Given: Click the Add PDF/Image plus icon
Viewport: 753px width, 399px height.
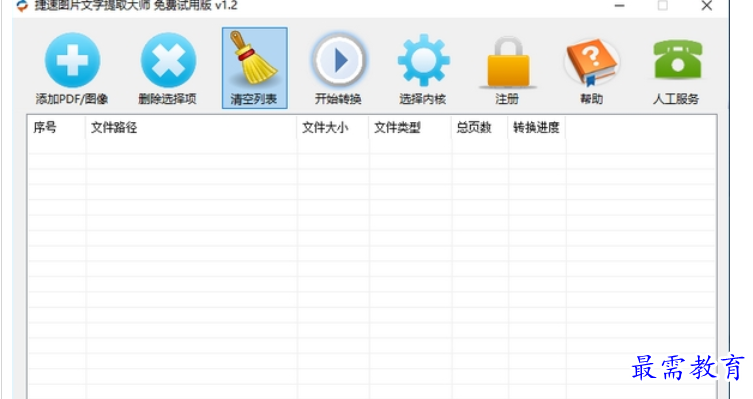Looking at the screenshot, I should [72, 60].
